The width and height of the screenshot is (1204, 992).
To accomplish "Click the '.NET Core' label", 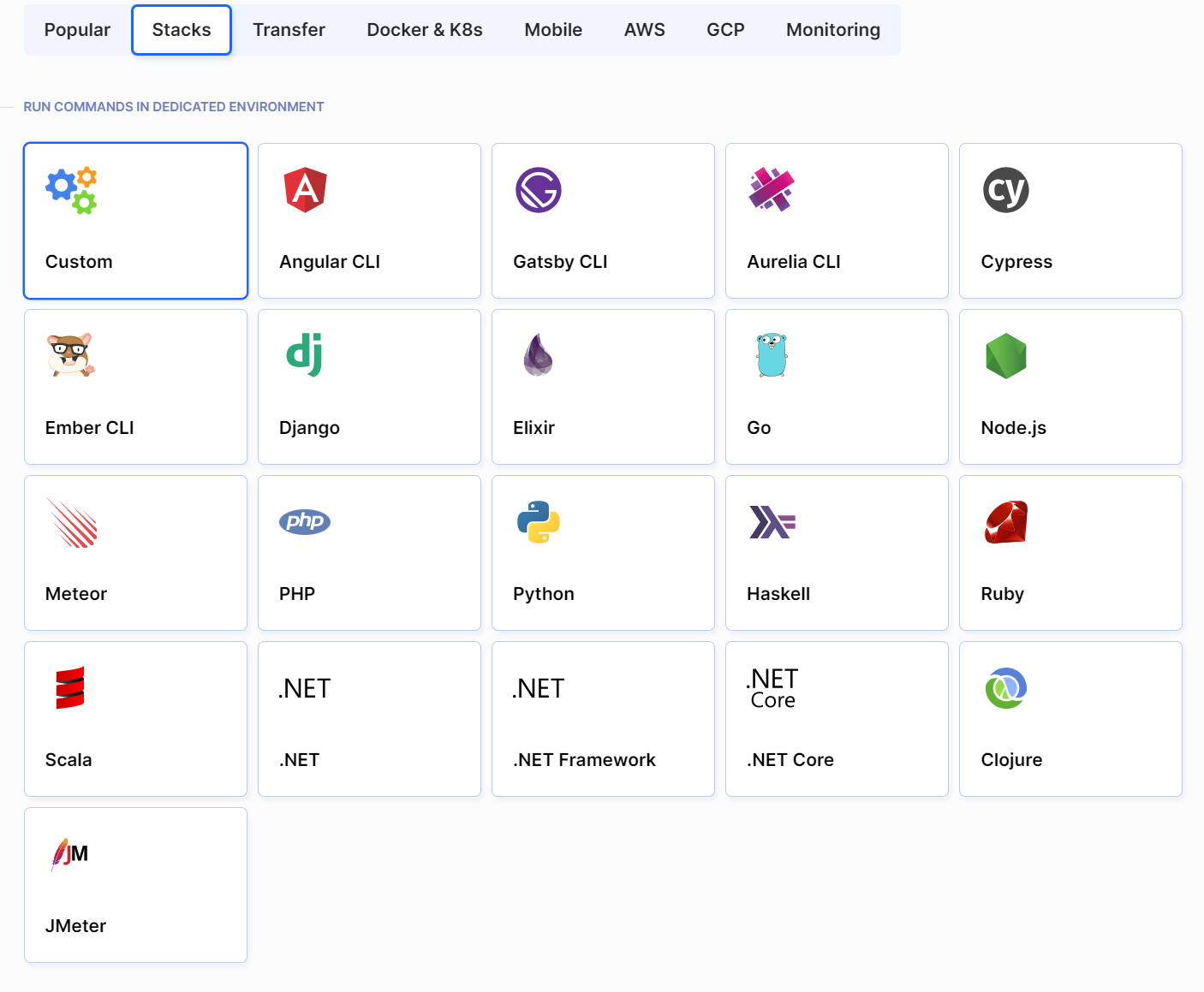I will pos(790,760).
